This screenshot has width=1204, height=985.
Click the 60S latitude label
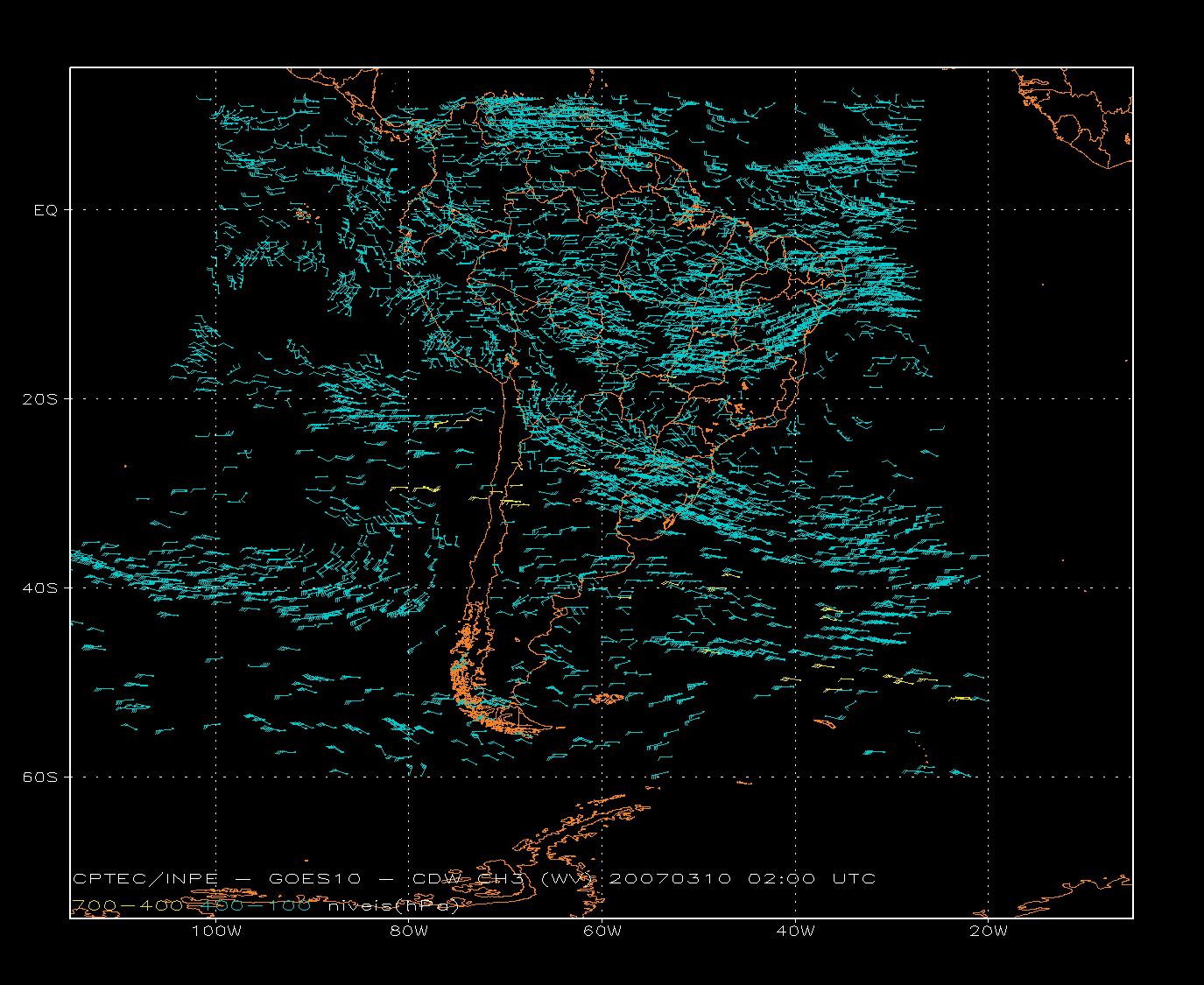point(39,777)
